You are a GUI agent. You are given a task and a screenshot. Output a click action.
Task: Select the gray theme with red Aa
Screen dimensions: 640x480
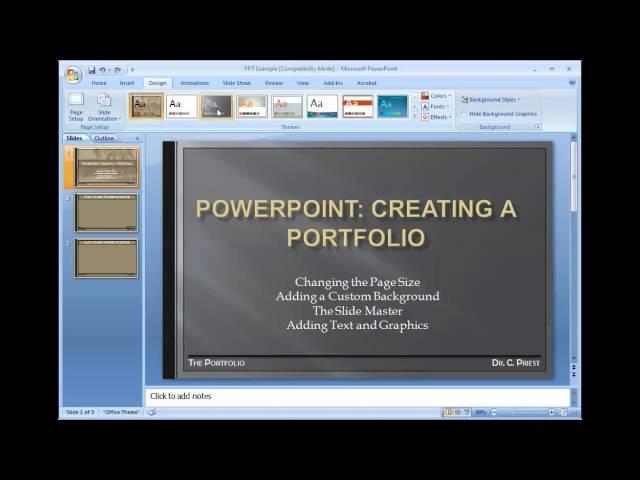coord(287,106)
